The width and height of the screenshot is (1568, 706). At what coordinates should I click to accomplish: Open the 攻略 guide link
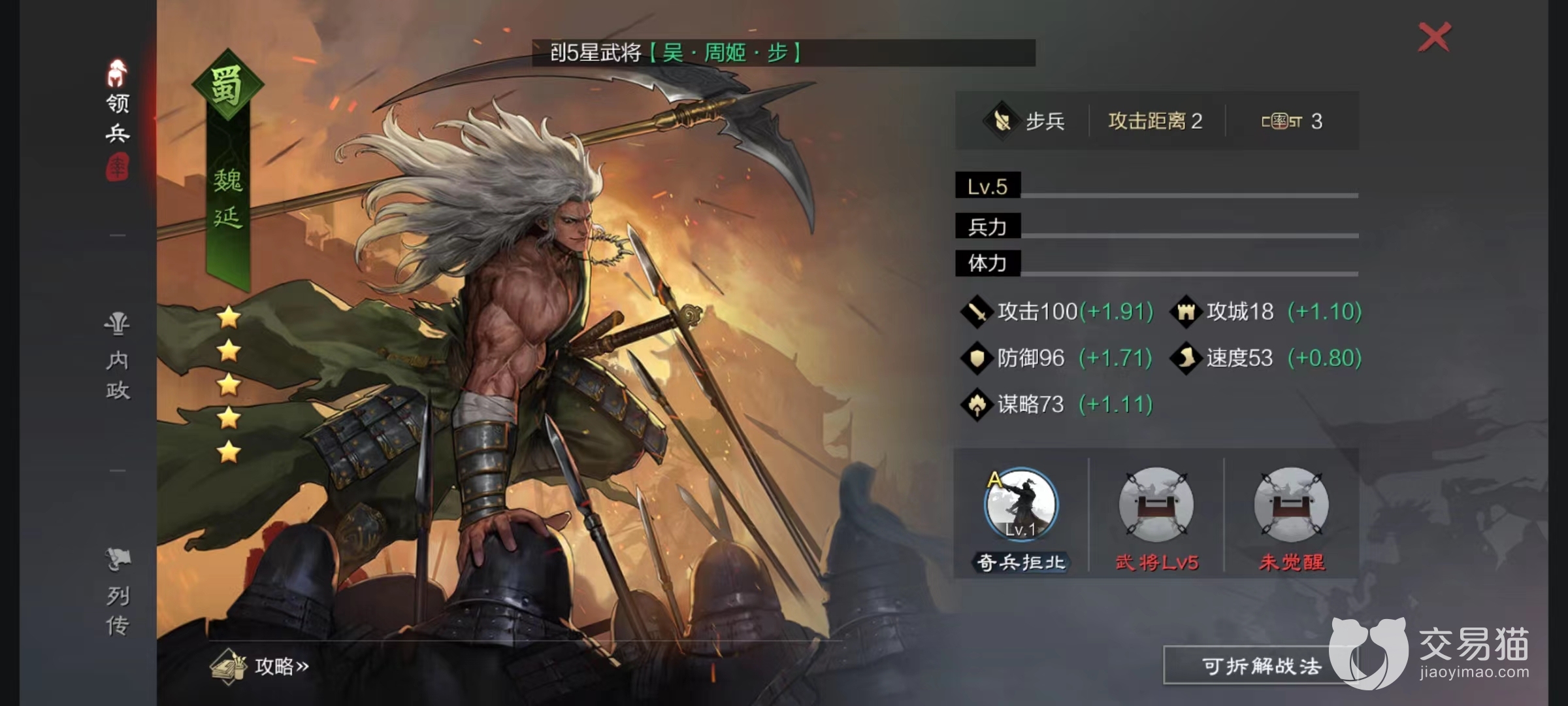pyautogui.click(x=282, y=666)
